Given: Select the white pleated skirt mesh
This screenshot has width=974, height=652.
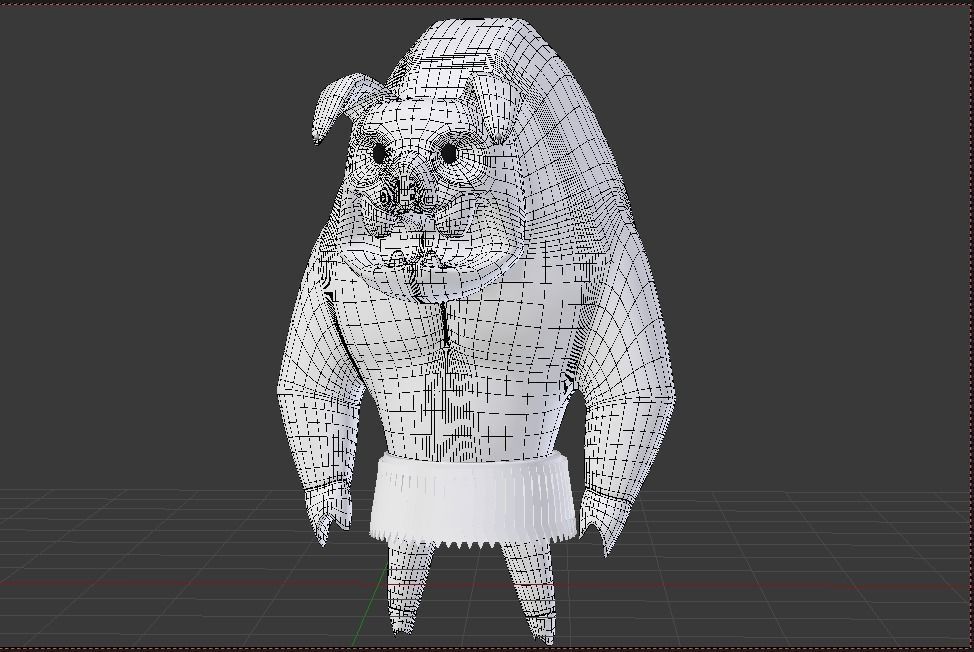Looking at the screenshot, I should point(472,500).
